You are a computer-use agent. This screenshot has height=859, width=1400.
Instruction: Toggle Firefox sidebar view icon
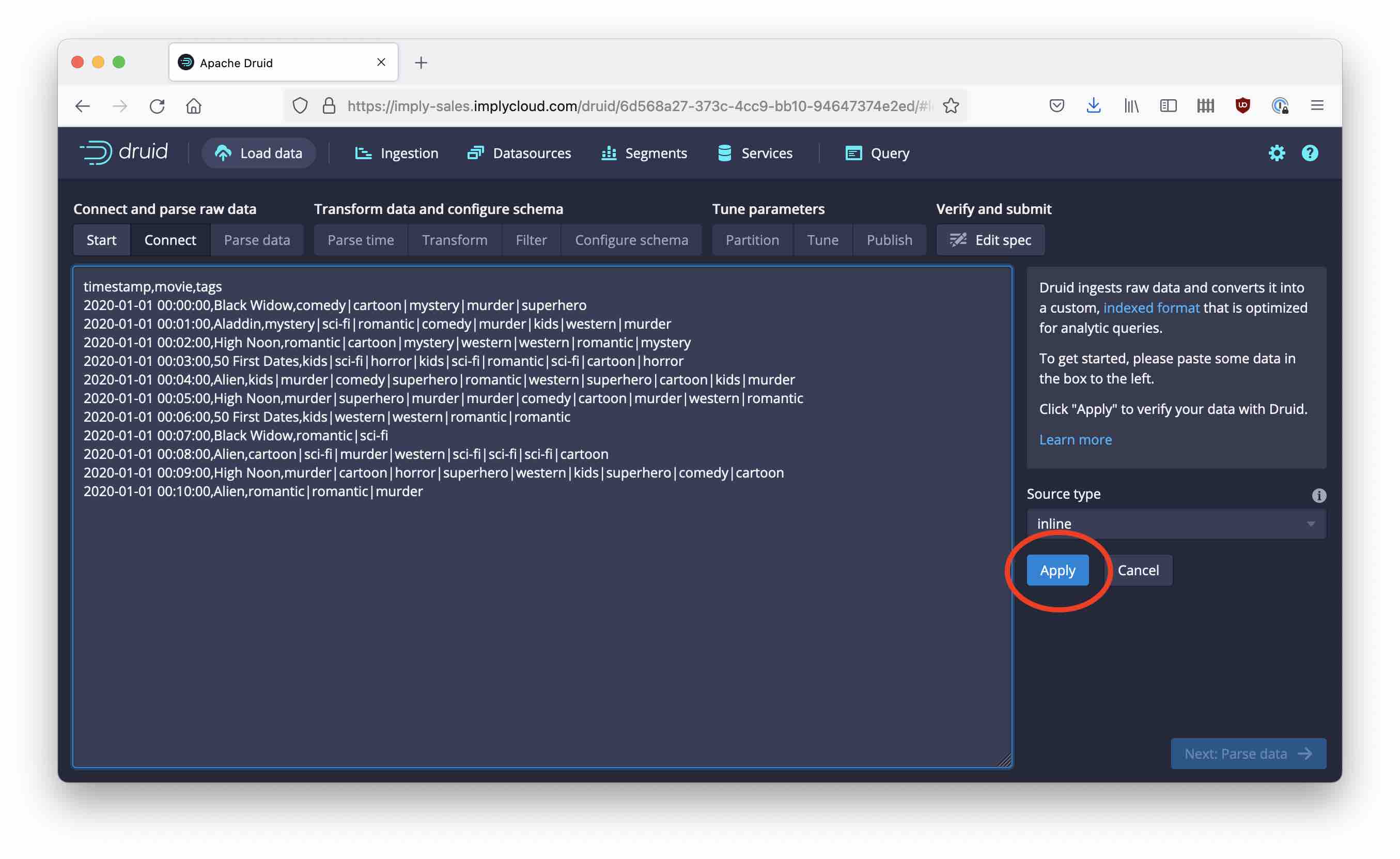[1168, 106]
